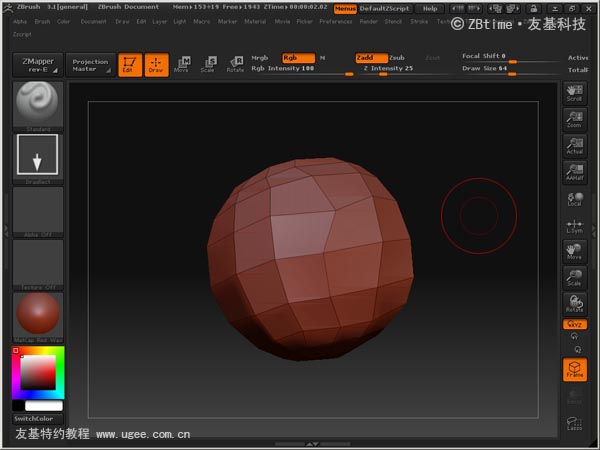This screenshot has width=600, height=450.
Task: Open the DragRect stroke picker
Action: (38, 158)
